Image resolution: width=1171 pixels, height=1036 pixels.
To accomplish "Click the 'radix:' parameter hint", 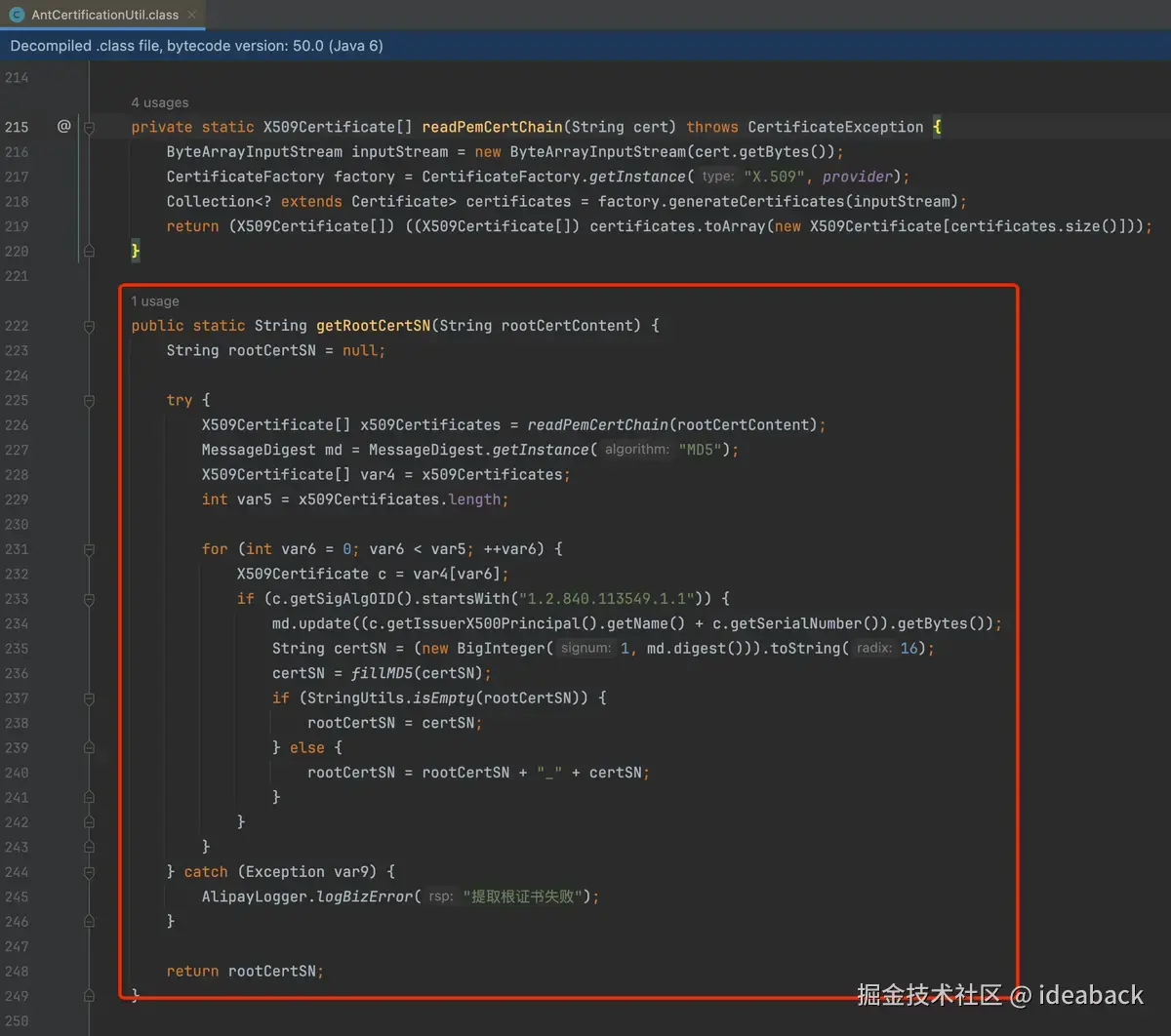I will click(874, 649).
